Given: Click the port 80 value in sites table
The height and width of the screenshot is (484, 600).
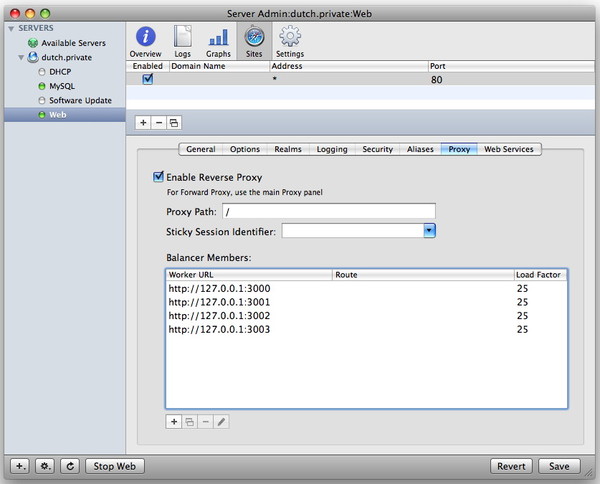Looking at the screenshot, I should click(437, 80).
